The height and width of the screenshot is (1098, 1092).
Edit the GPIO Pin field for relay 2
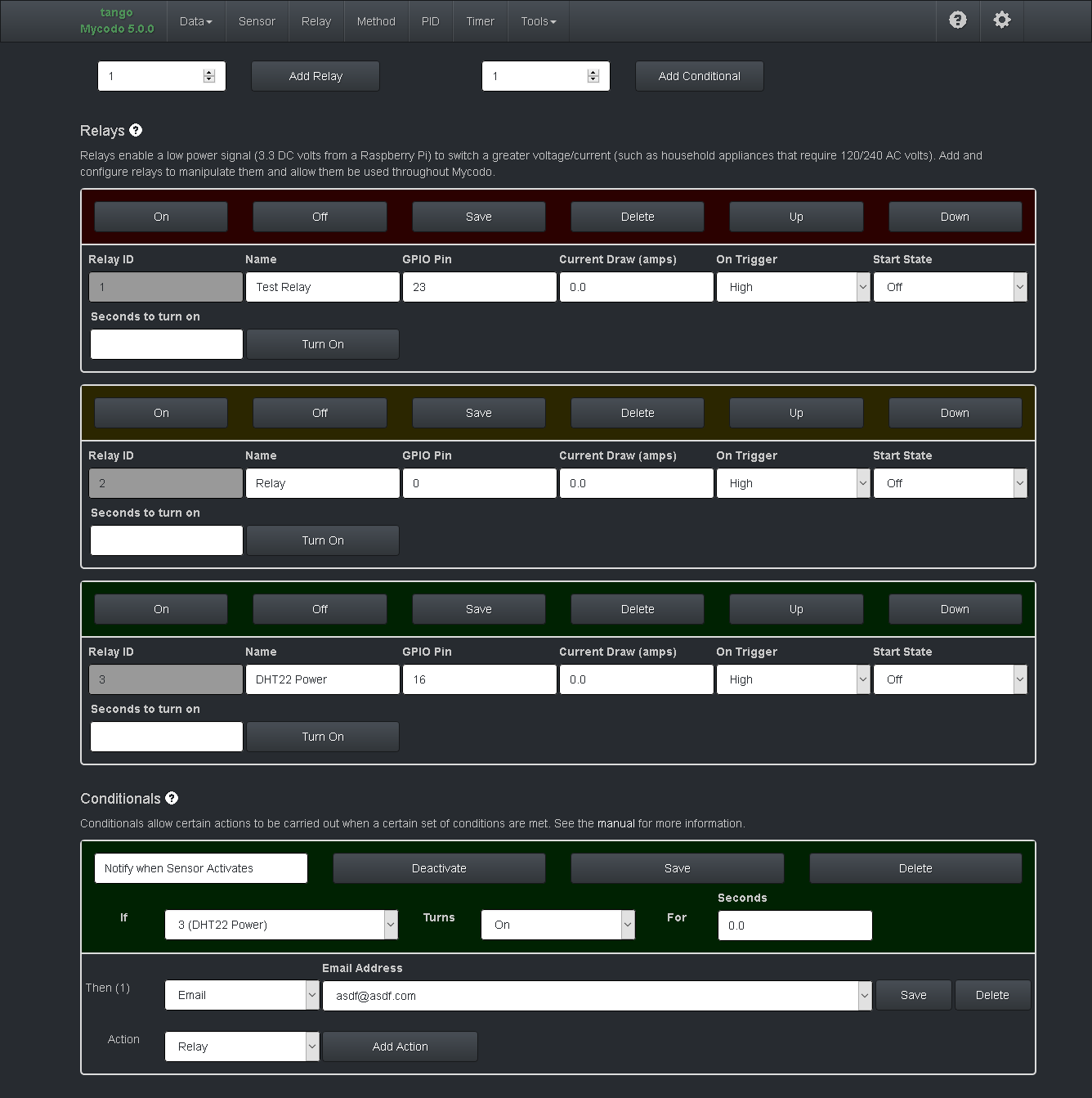tap(479, 483)
